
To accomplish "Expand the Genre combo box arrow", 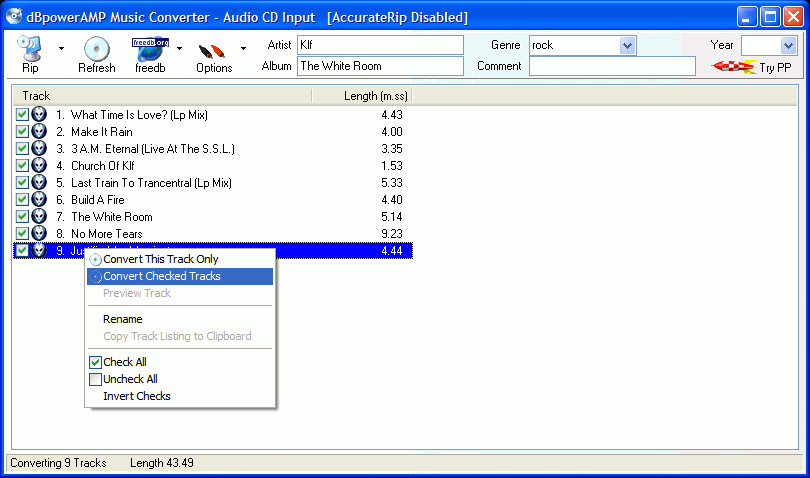I will 627,45.
